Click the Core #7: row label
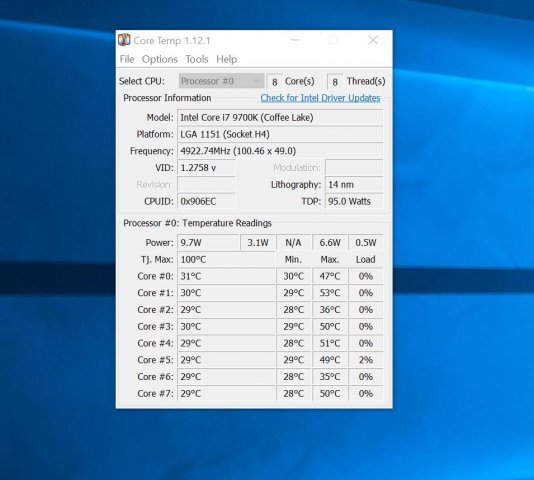534x480 pixels. 155,393
